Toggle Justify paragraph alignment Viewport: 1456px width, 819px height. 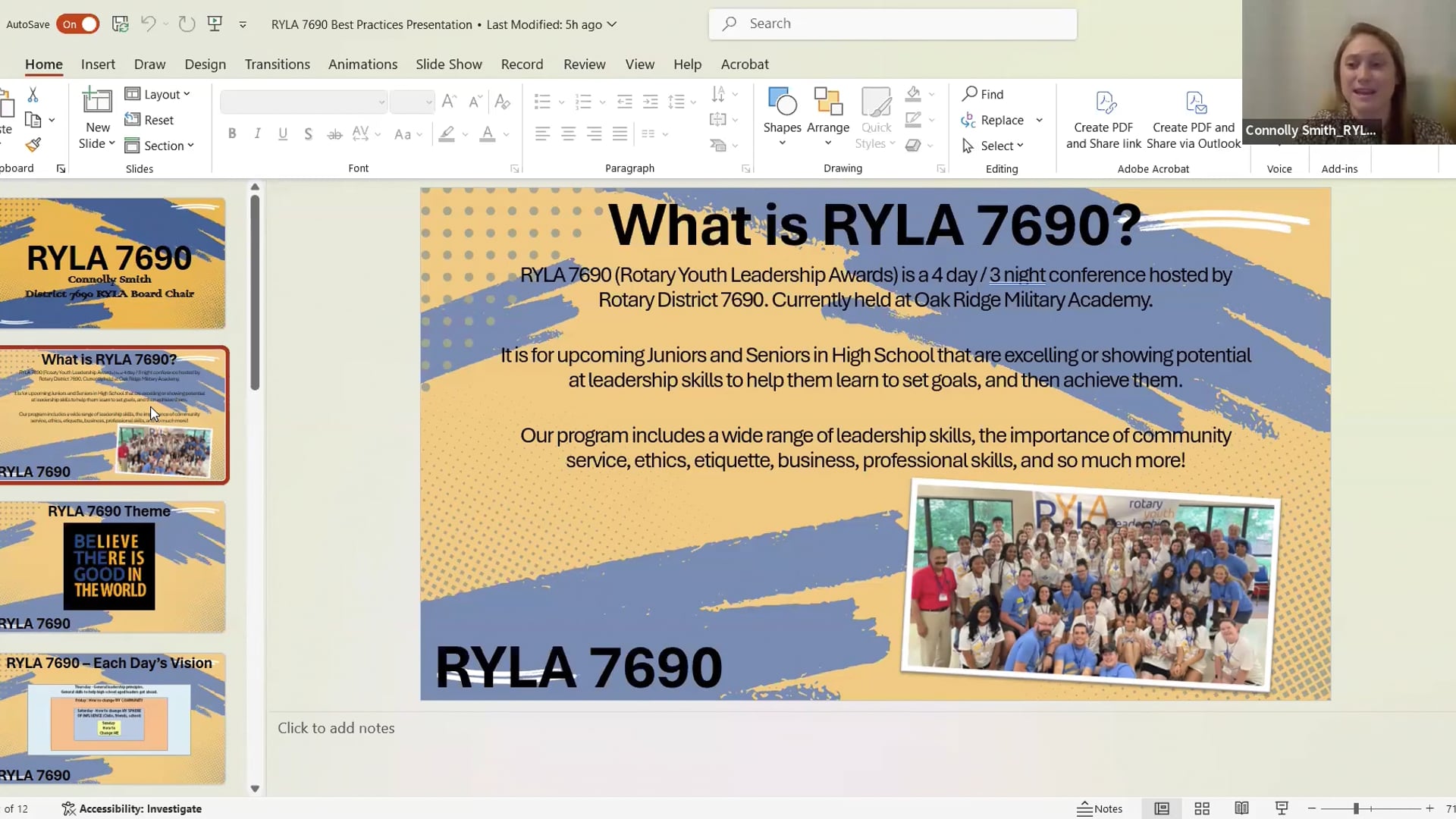(x=620, y=134)
